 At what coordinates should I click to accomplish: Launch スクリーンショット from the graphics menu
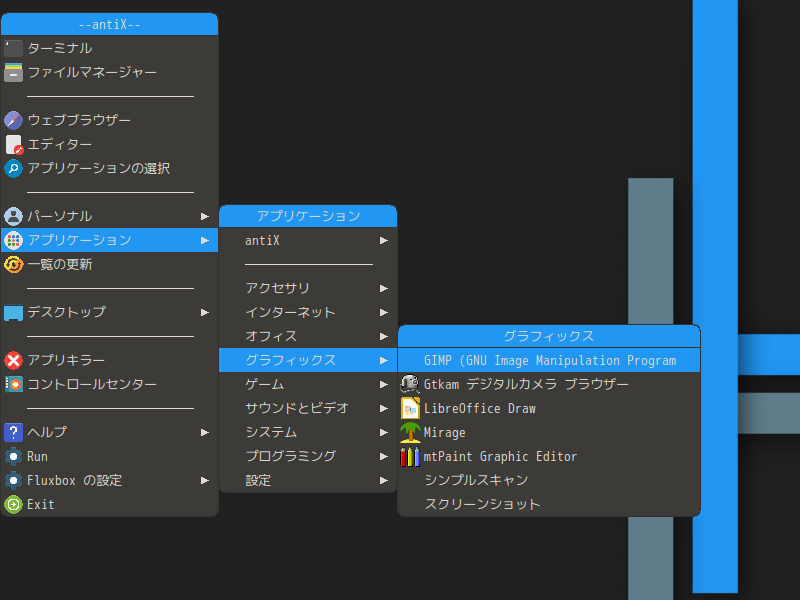point(548,504)
